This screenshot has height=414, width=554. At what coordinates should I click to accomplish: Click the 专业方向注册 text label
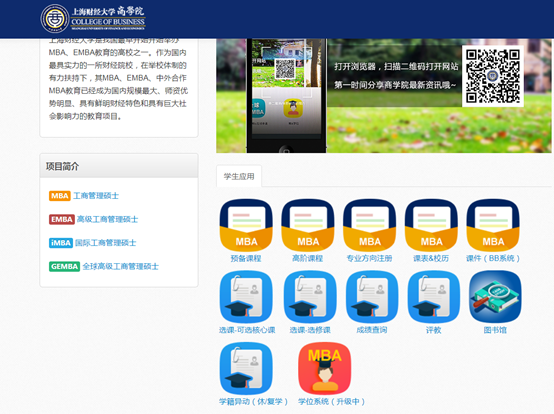point(369,259)
